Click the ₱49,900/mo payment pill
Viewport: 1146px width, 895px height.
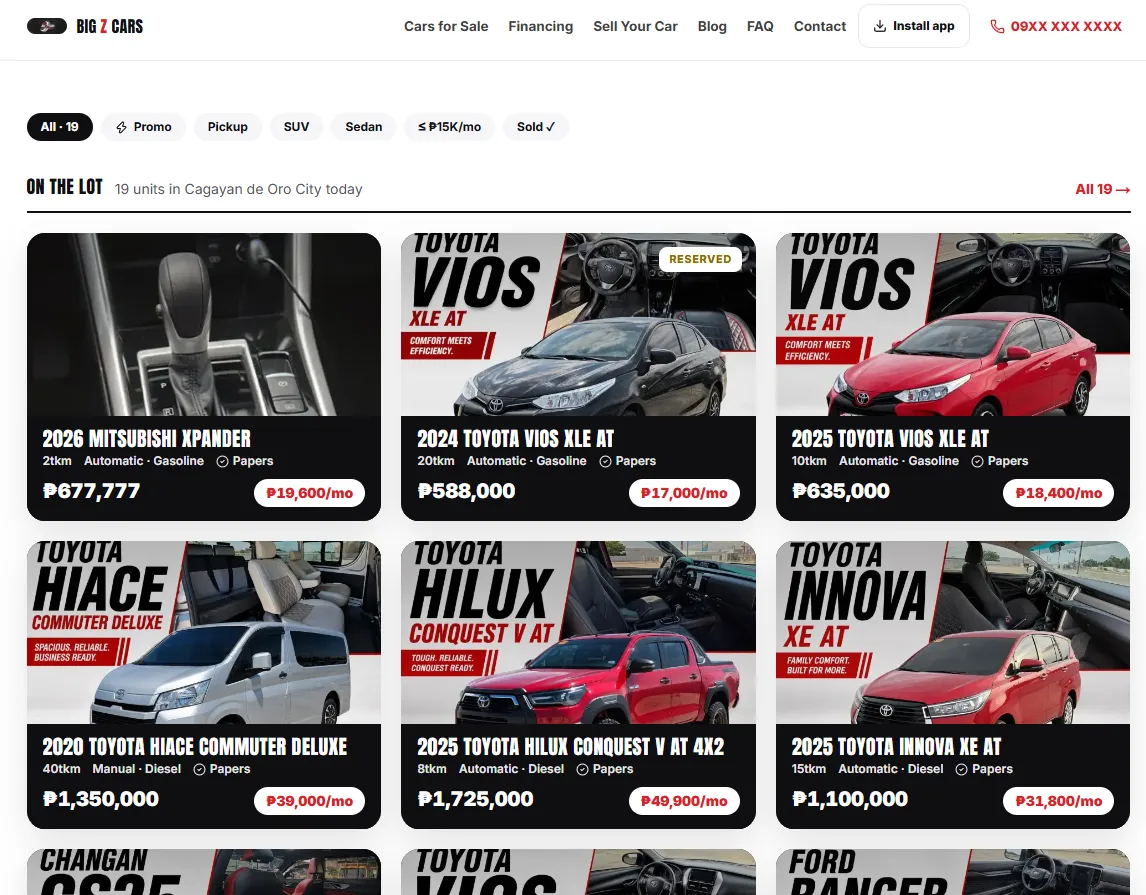tap(684, 801)
